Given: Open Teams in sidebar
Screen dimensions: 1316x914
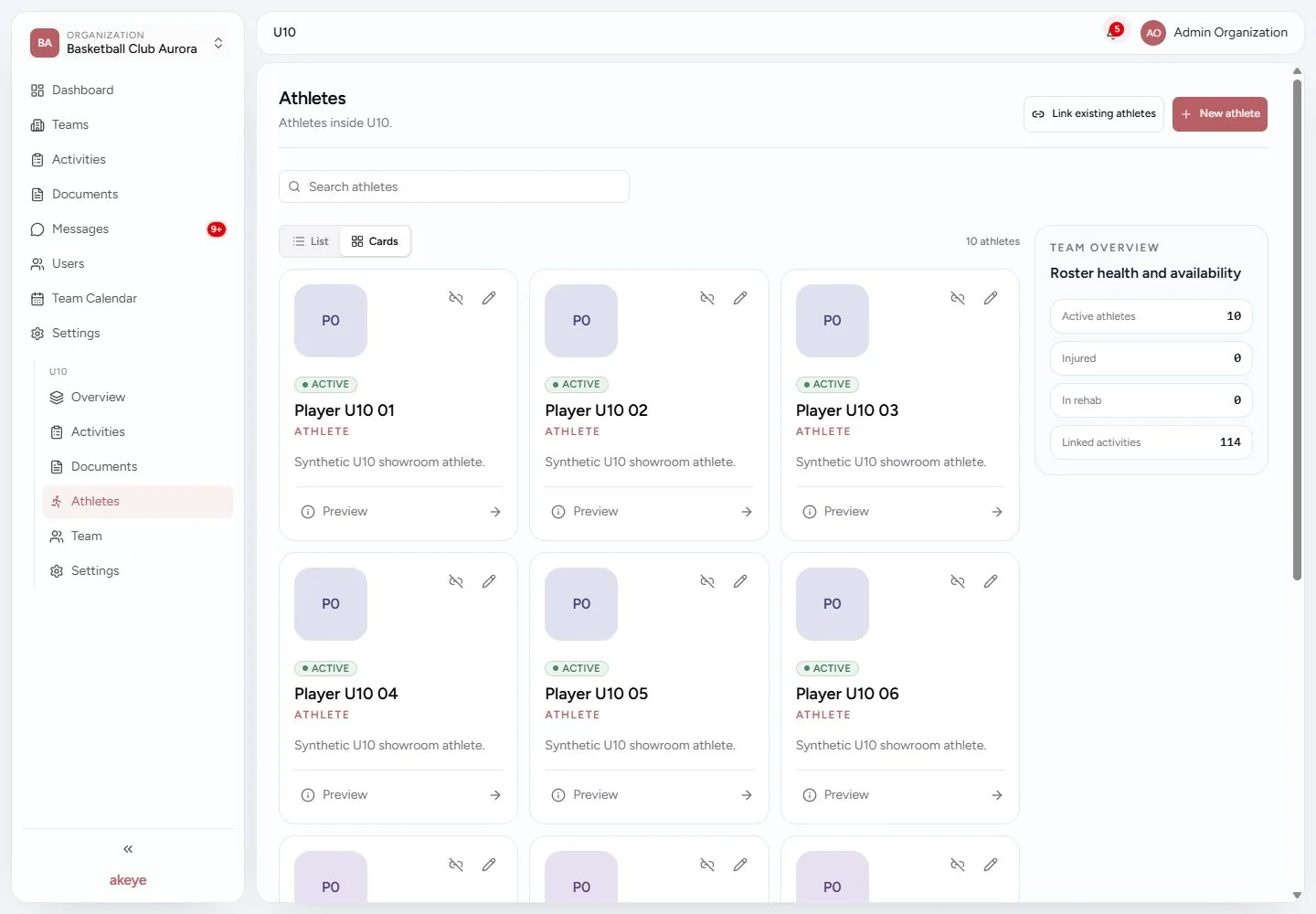Looking at the screenshot, I should click(128, 124).
